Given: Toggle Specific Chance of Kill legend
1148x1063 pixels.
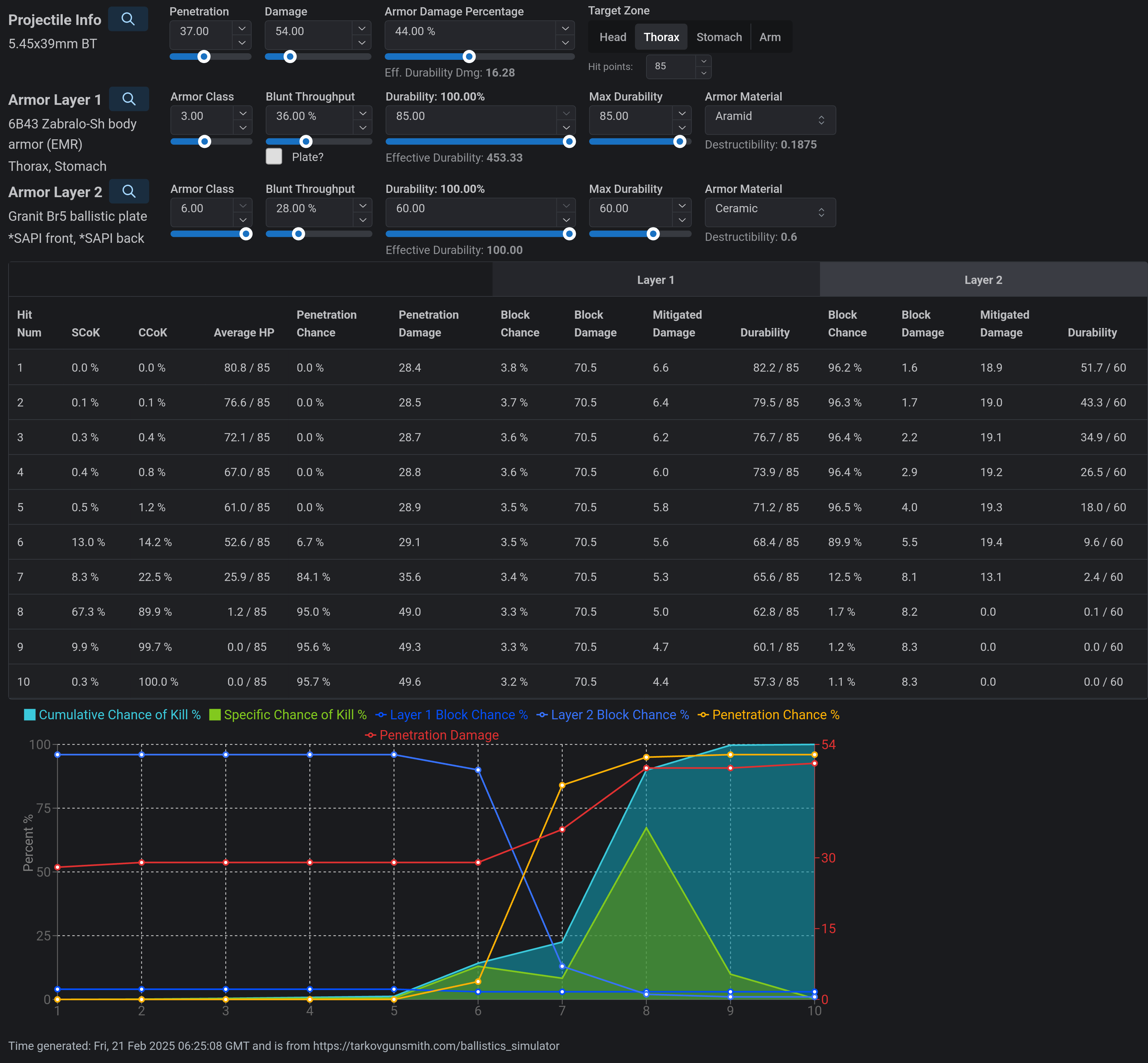Looking at the screenshot, I should pyautogui.click(x=287, y=714).
